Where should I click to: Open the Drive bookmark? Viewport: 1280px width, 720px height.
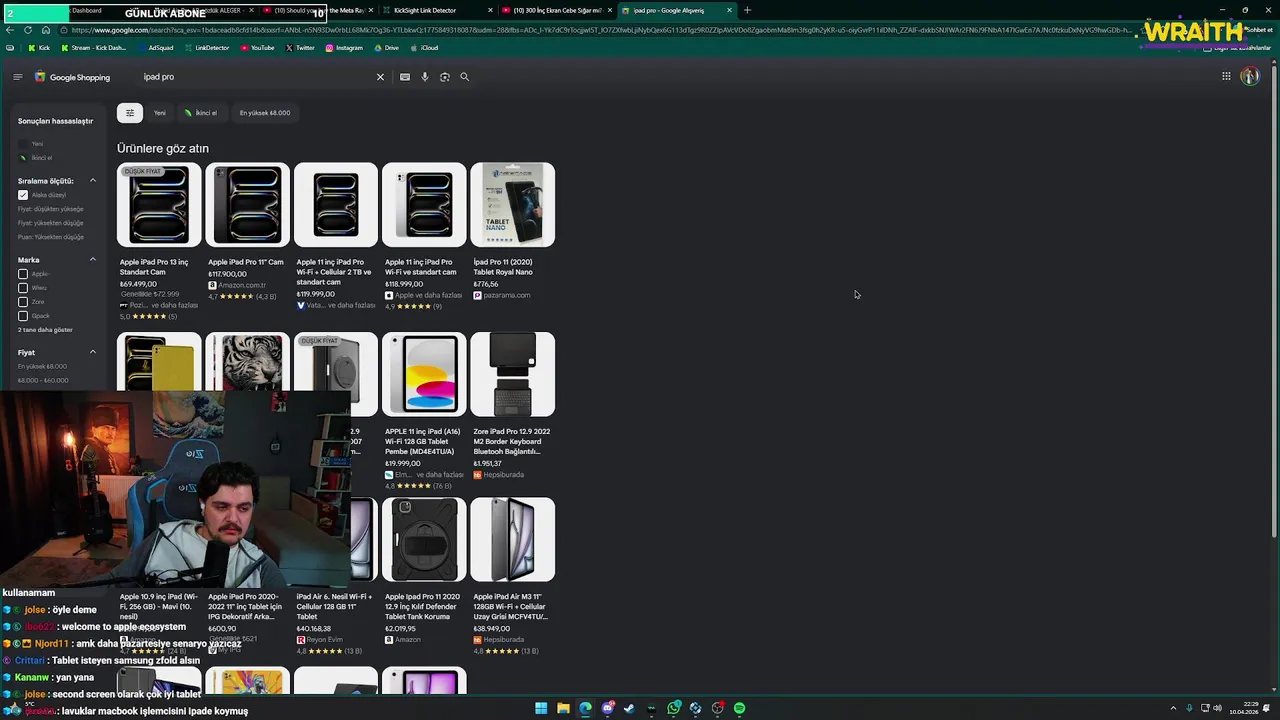click(386, 48)
